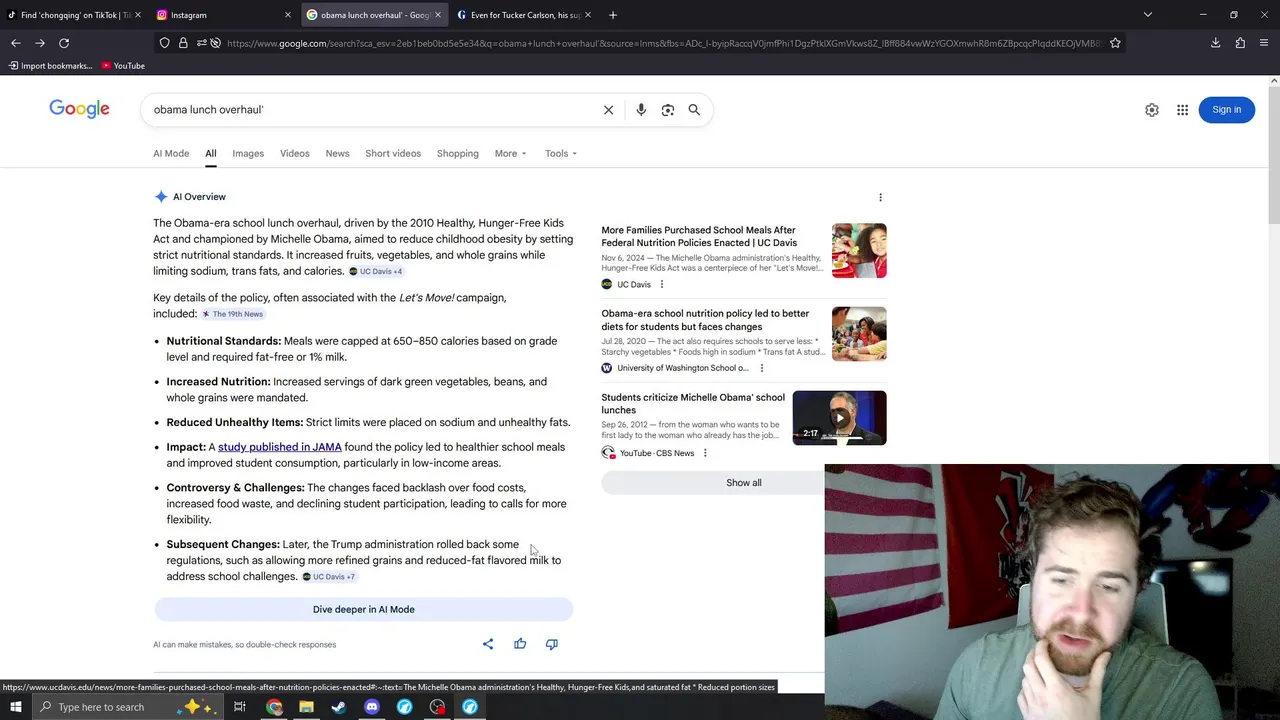1280x720 pixels.
Task: Click Show all sources button
Action: (743, 483)
